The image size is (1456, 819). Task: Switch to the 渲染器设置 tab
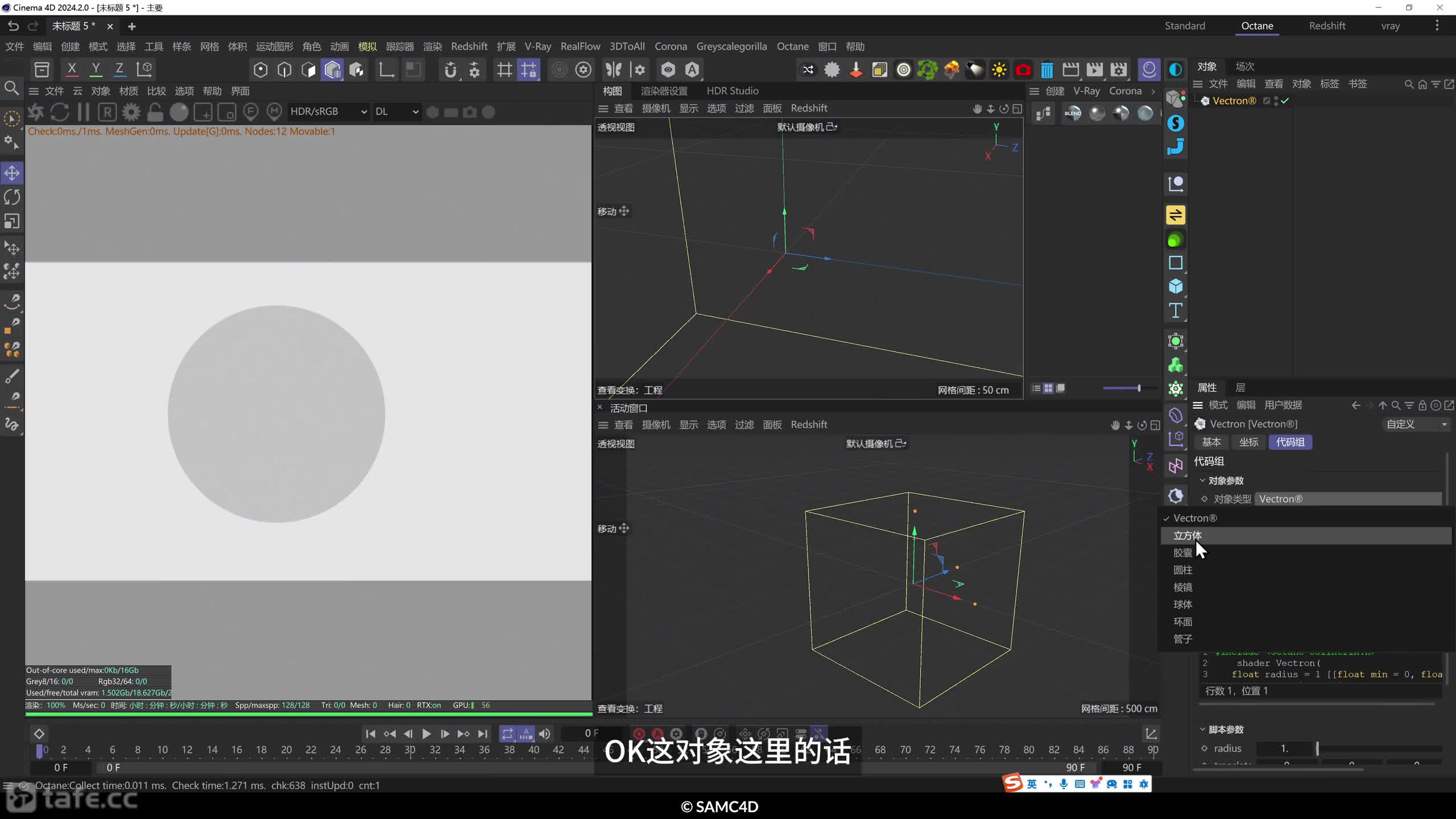(664, 91)
